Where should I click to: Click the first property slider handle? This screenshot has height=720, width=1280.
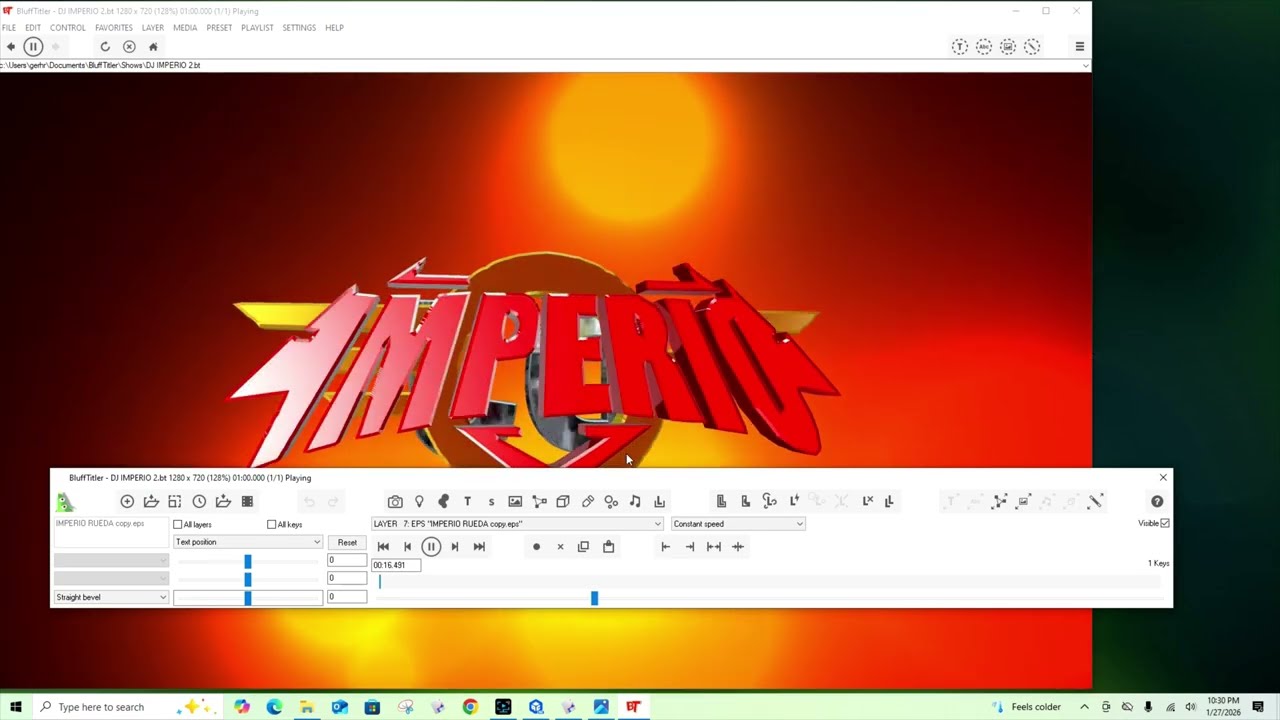[248, 561]
